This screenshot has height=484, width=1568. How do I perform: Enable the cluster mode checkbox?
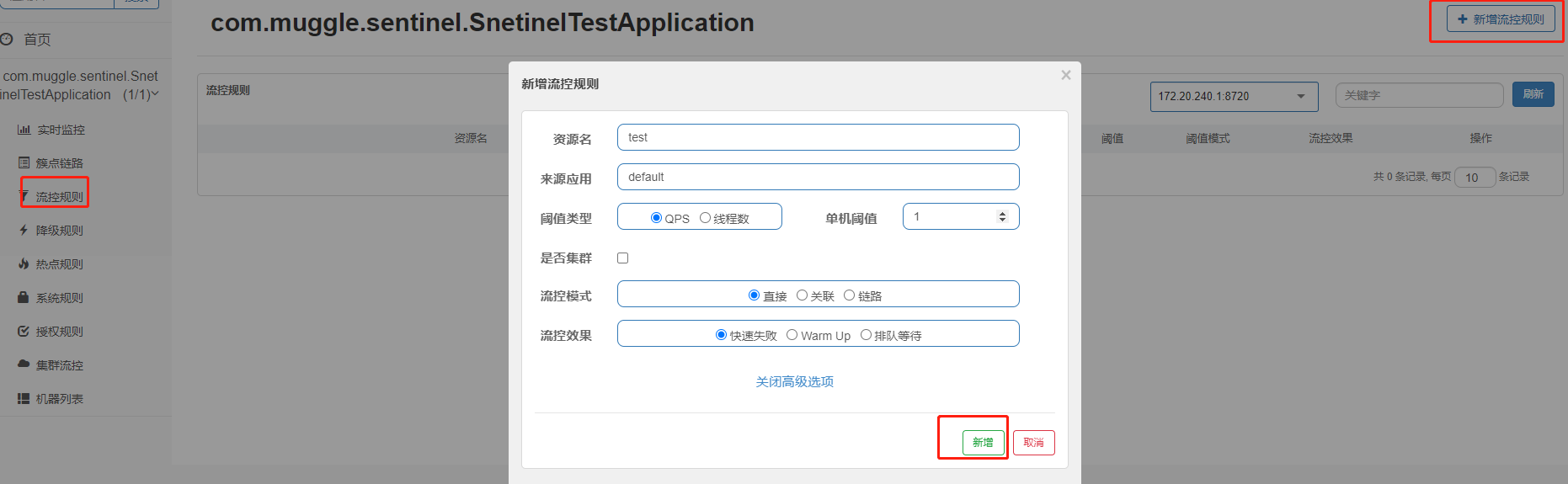(623, 258)
